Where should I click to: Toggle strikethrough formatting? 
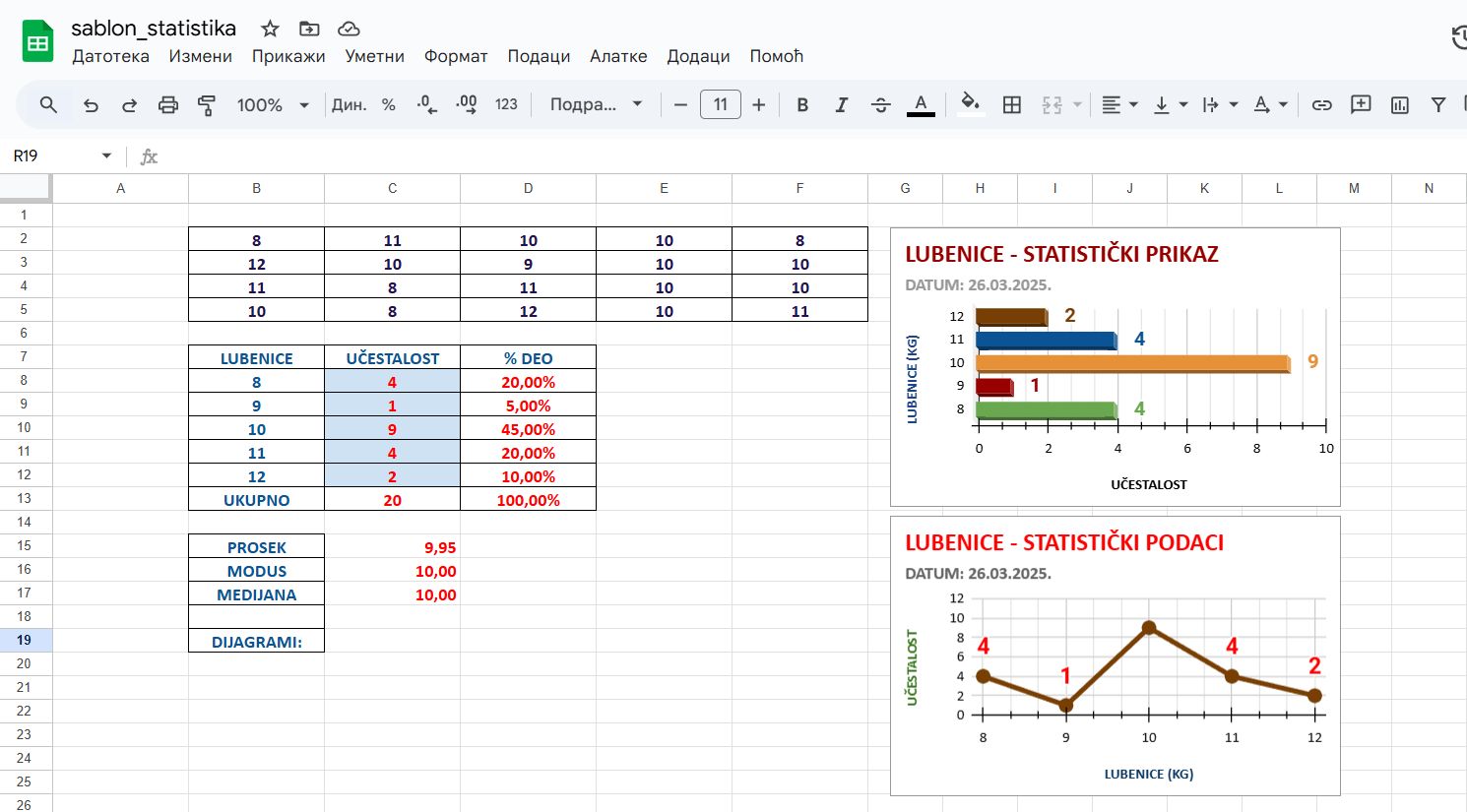point(880,105)
